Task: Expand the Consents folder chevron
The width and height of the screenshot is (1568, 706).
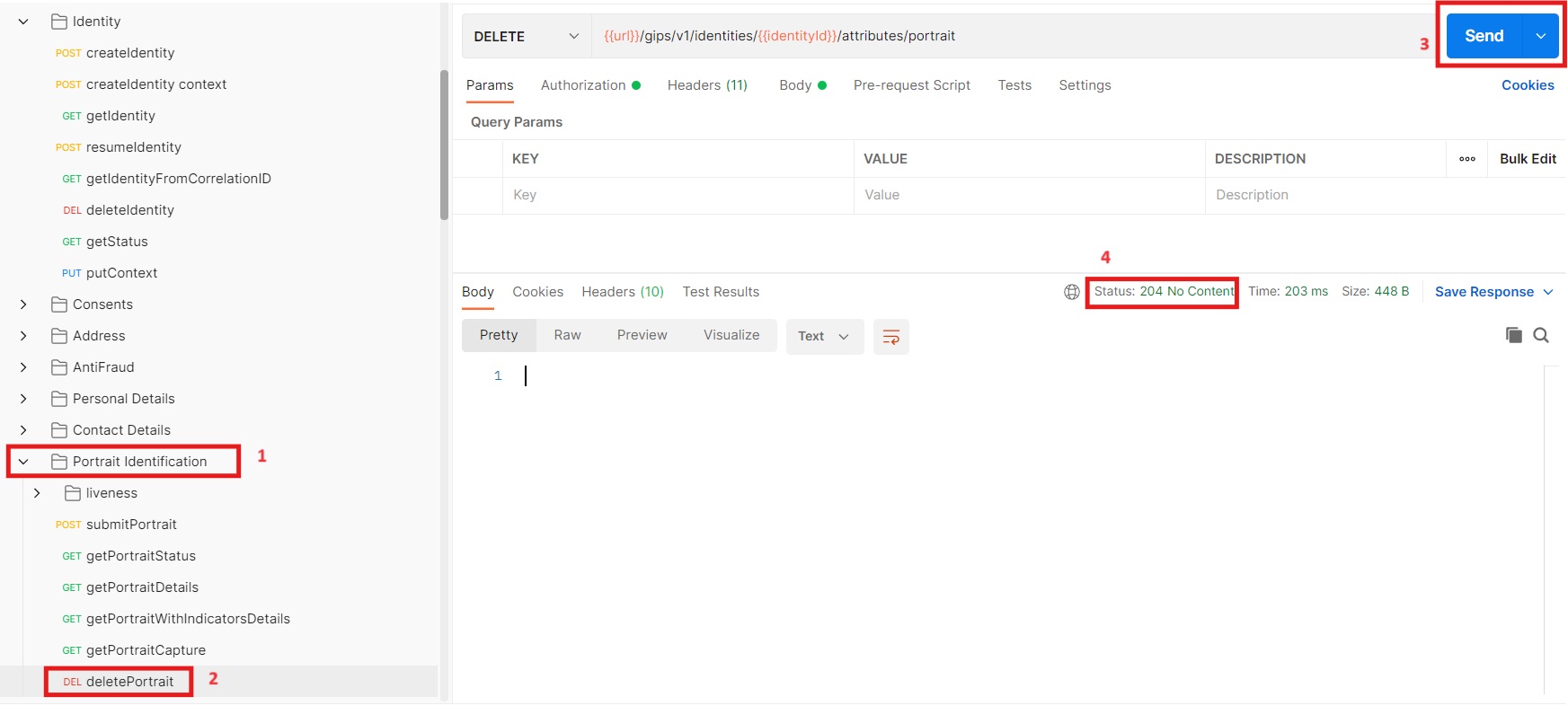Action: pos(23,304)
